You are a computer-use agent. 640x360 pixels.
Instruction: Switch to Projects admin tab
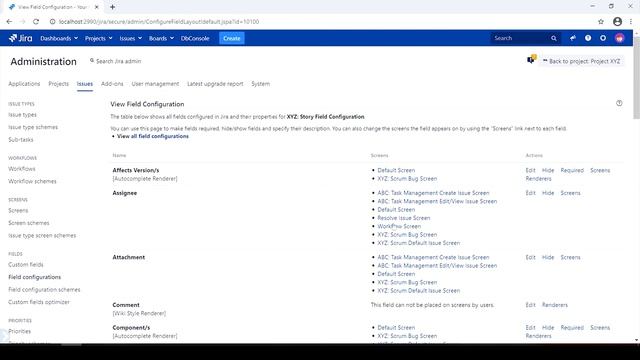[x=58, y=84]
